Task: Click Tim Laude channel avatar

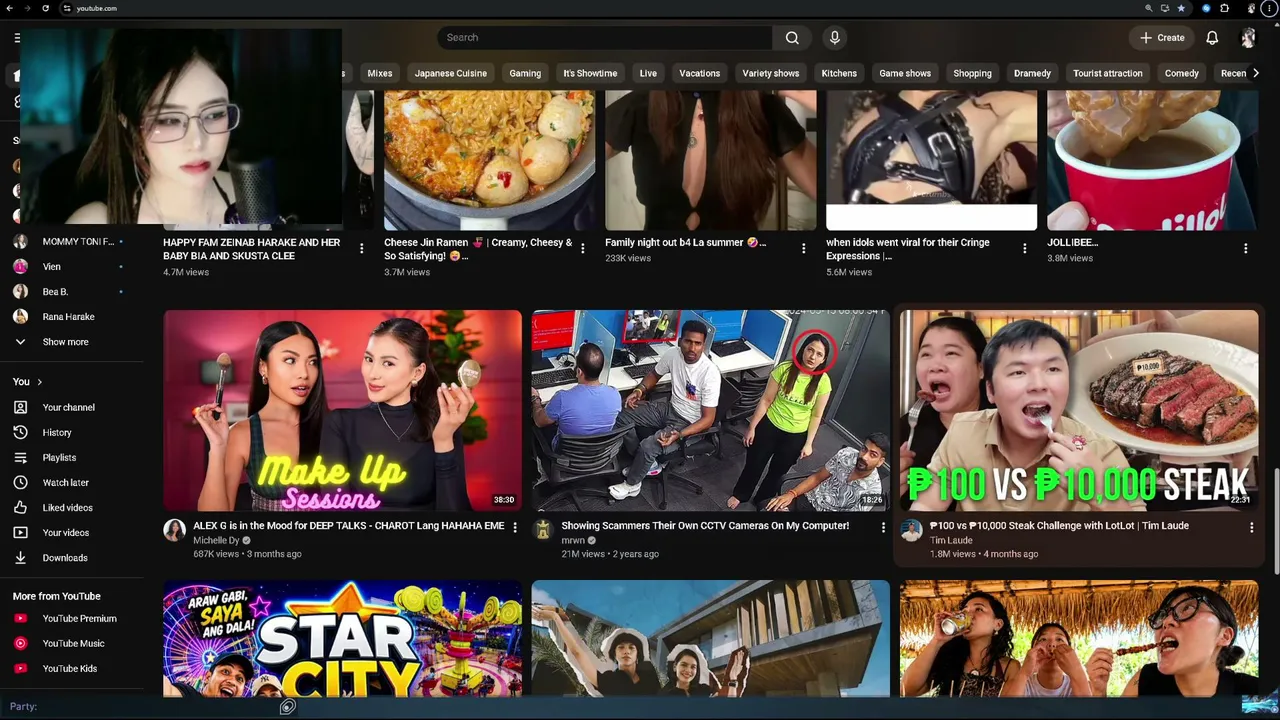Action: [x=911, y=530]
